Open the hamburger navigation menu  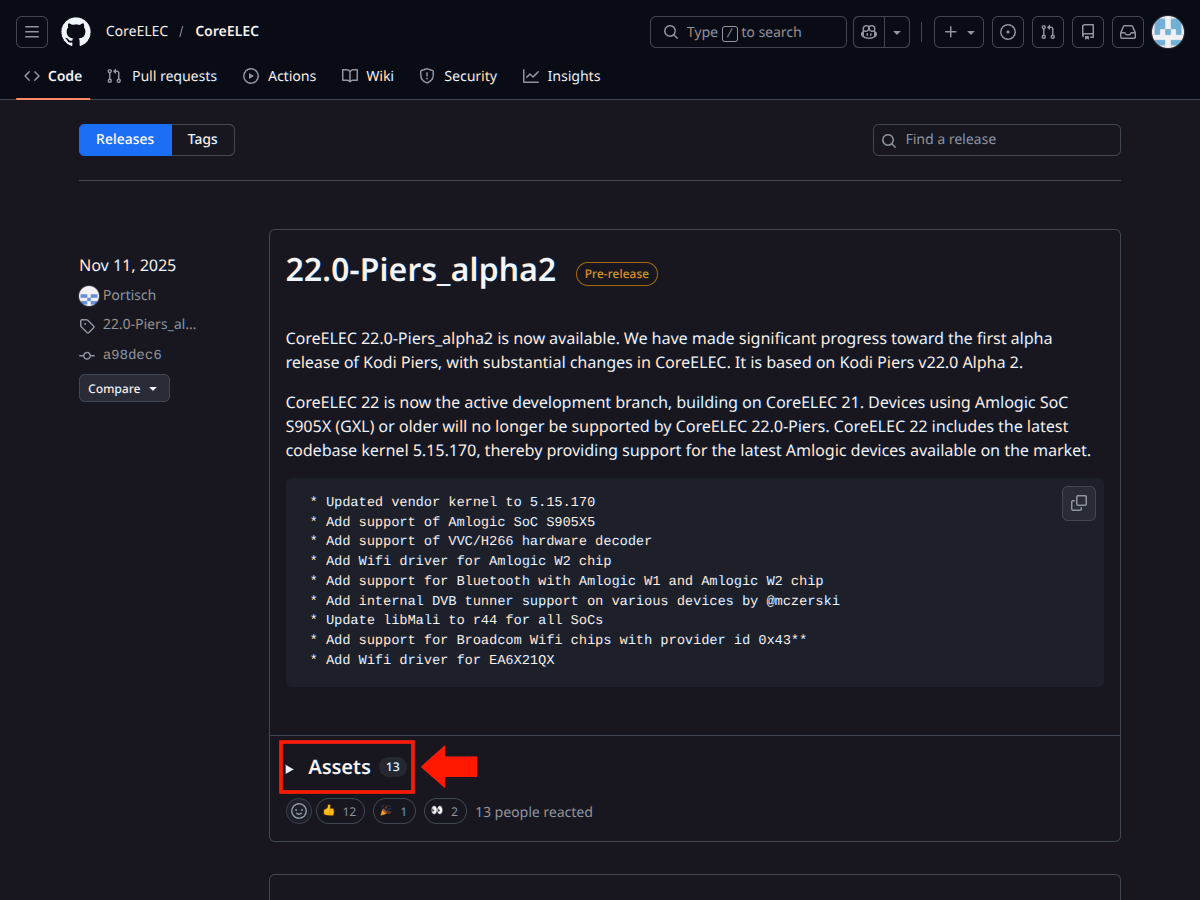[32, 32]
